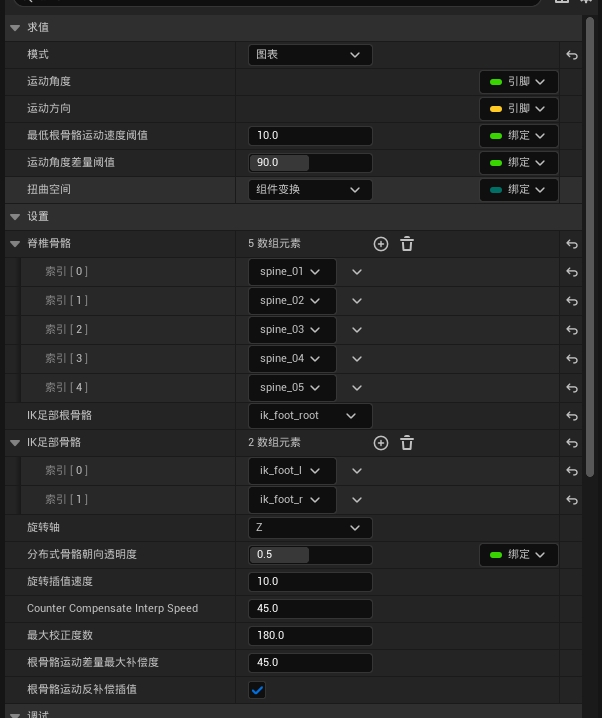Open ik_foot_root bone dropdown
This screenshot has height=718, width=602.
pyautogui.click(x=310, y=416)
